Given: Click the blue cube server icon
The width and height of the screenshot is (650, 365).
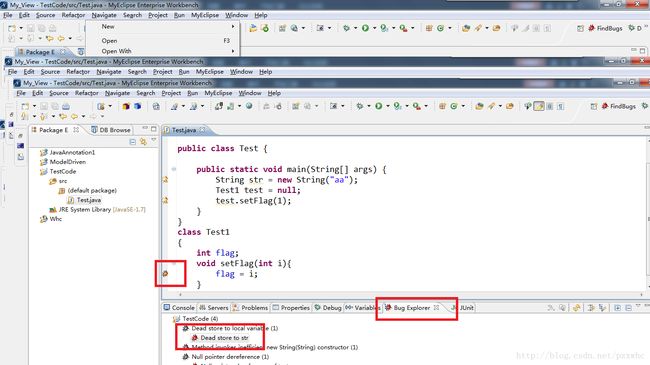Looking at the screenshot, I should 137,106.
